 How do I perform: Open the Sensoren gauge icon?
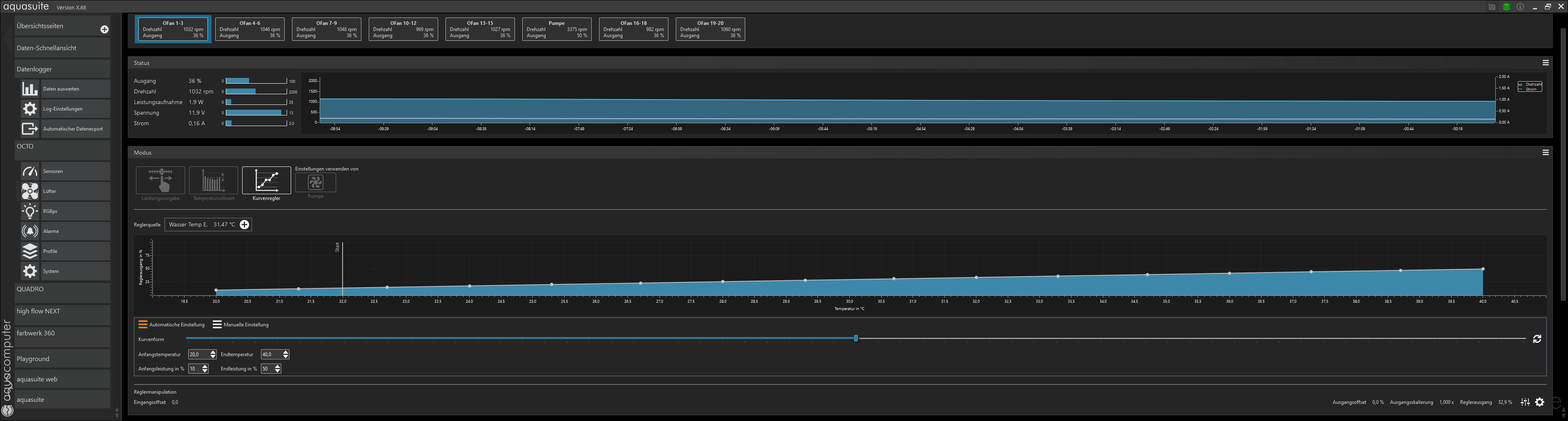[x=29, y=172]
